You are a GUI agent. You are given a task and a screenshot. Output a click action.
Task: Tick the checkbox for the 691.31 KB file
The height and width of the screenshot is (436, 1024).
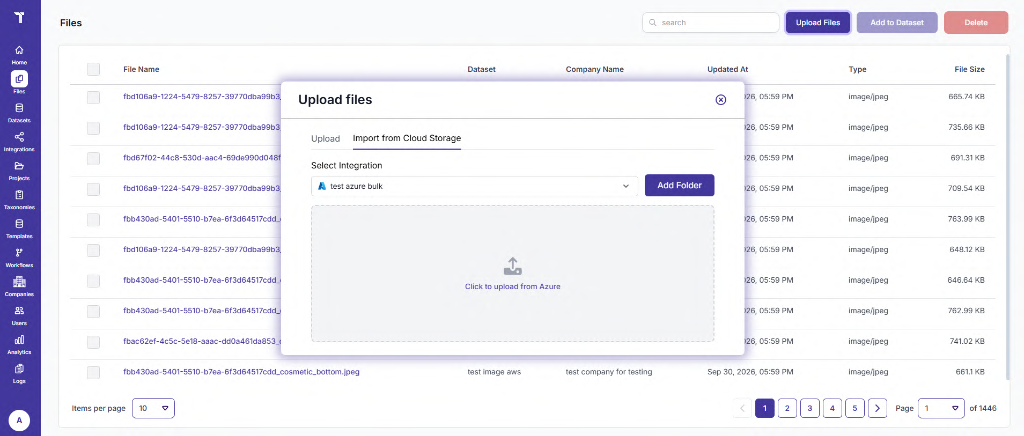tap(93, 159)
